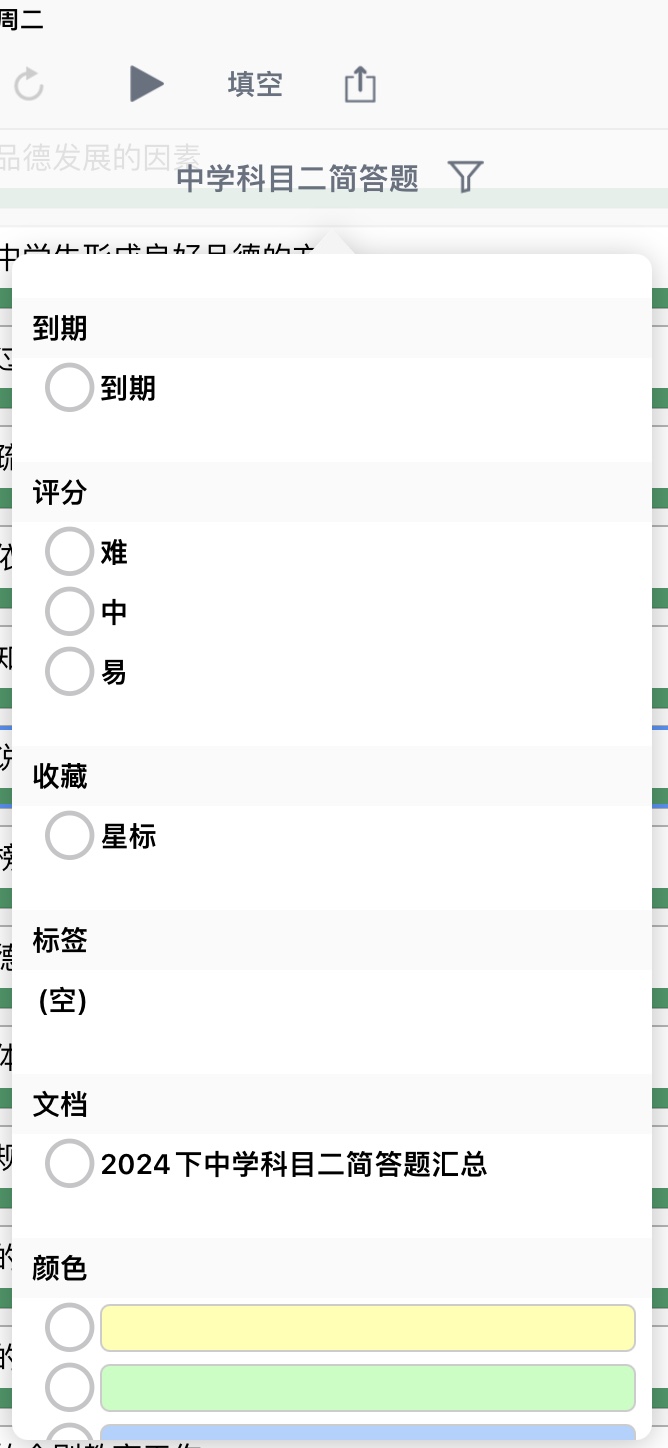The width and height of the screenshot is (668, 1448).
Task: Tap the share export icon
Action: [x=360, y=84]
